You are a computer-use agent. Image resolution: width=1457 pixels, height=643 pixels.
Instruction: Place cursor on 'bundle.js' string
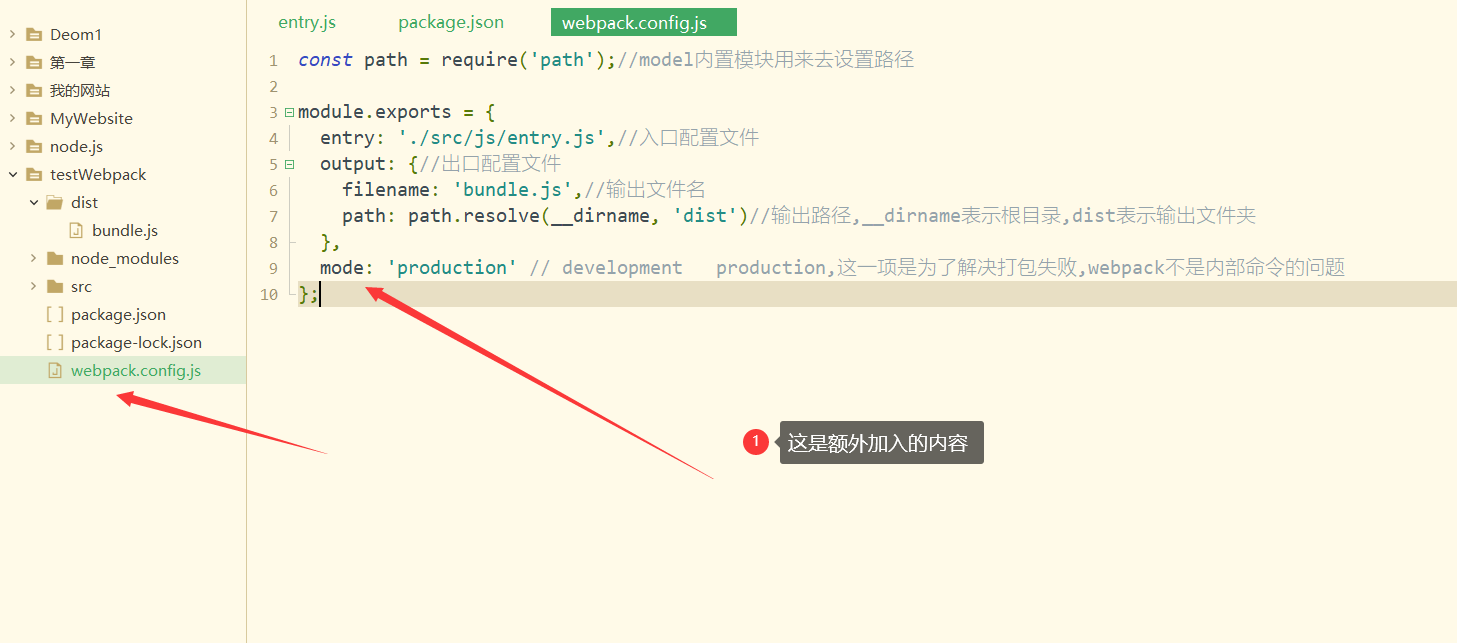(x=513, y=189)
